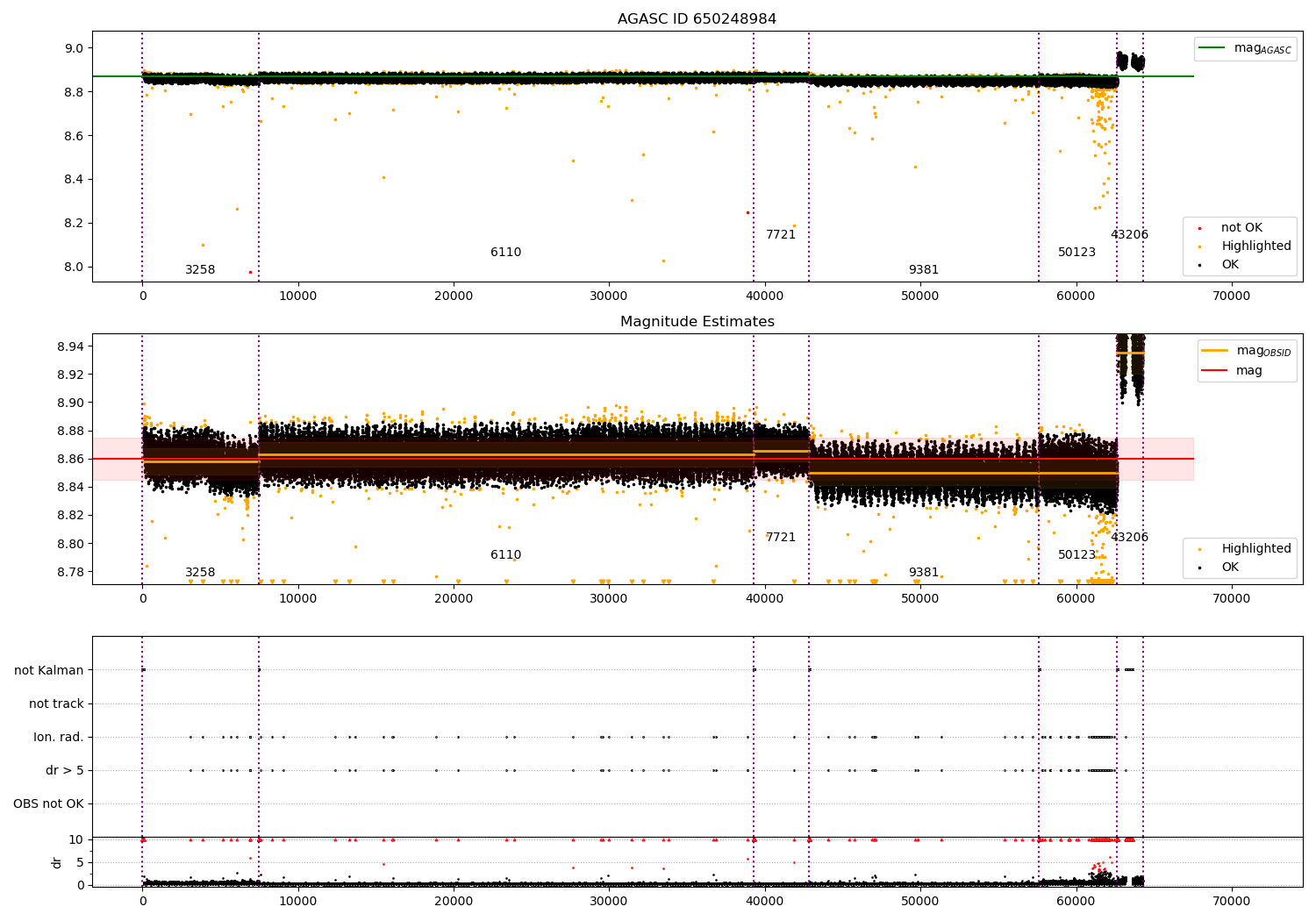This screenshot has width=1316, height=921.
Task: Click the 'OBS not OK' axis label
Action: coord(48,804)
